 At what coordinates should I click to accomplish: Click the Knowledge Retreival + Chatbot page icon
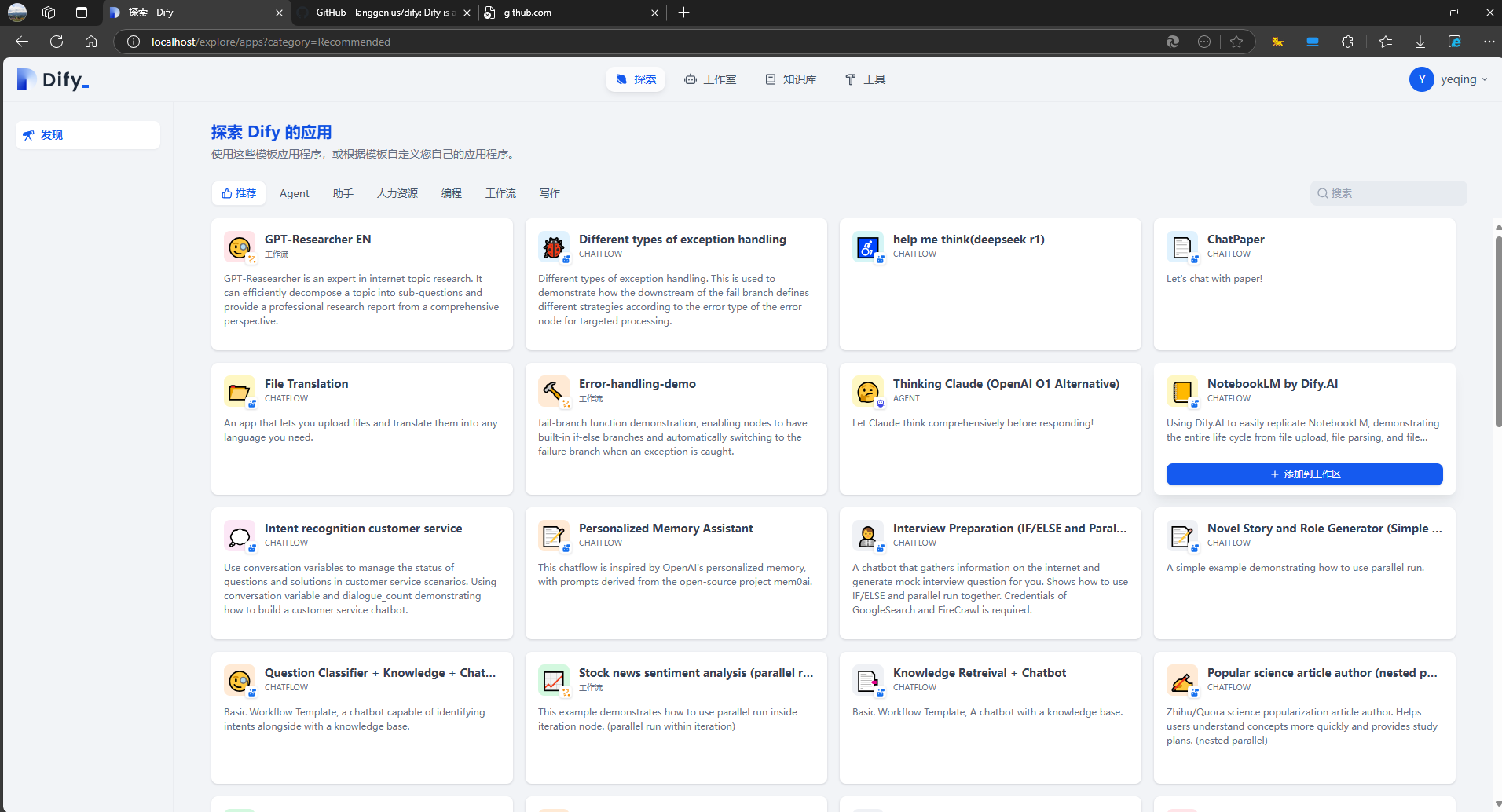tap(868, 680)
